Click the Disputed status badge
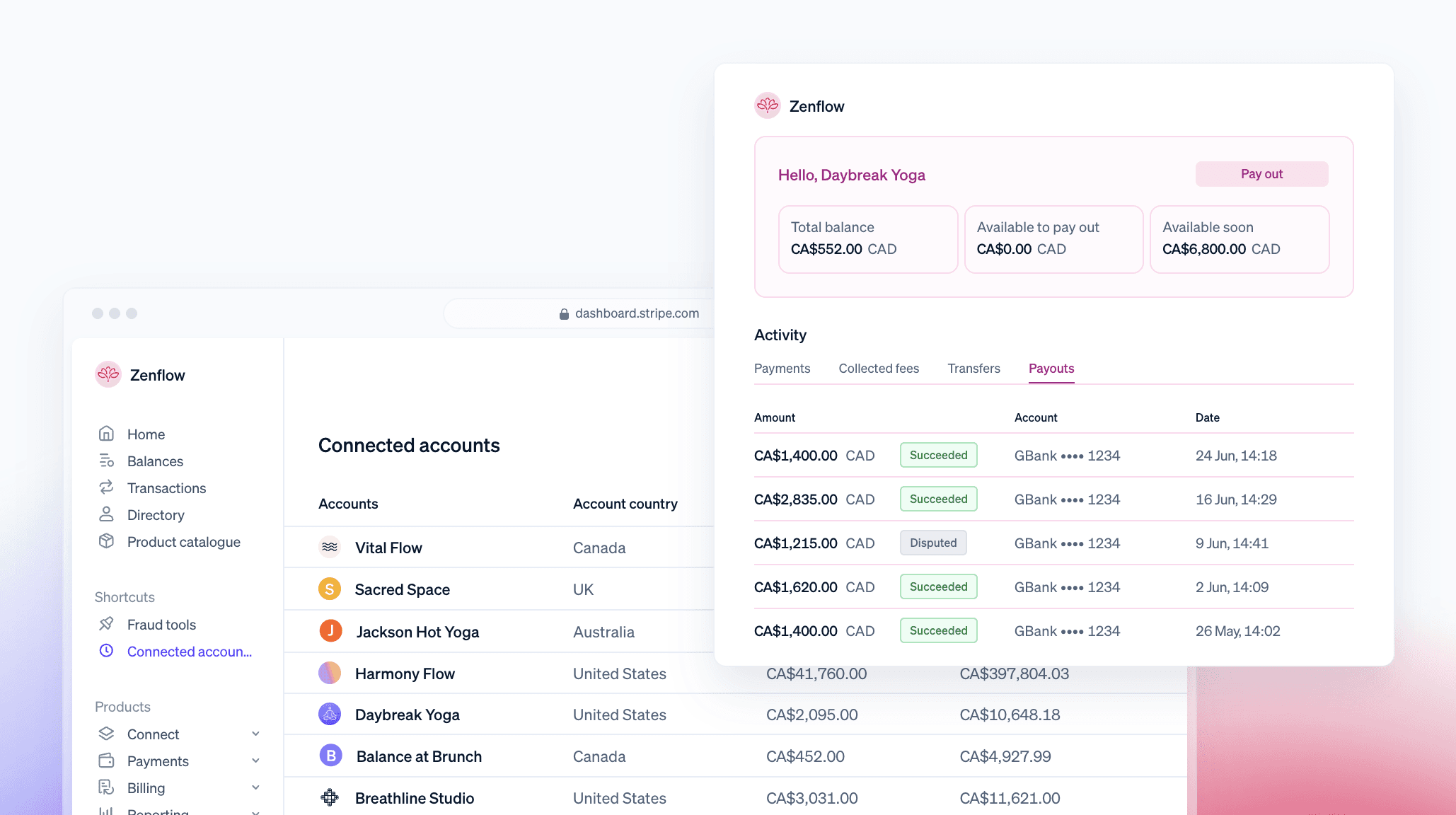 point(932,543)
